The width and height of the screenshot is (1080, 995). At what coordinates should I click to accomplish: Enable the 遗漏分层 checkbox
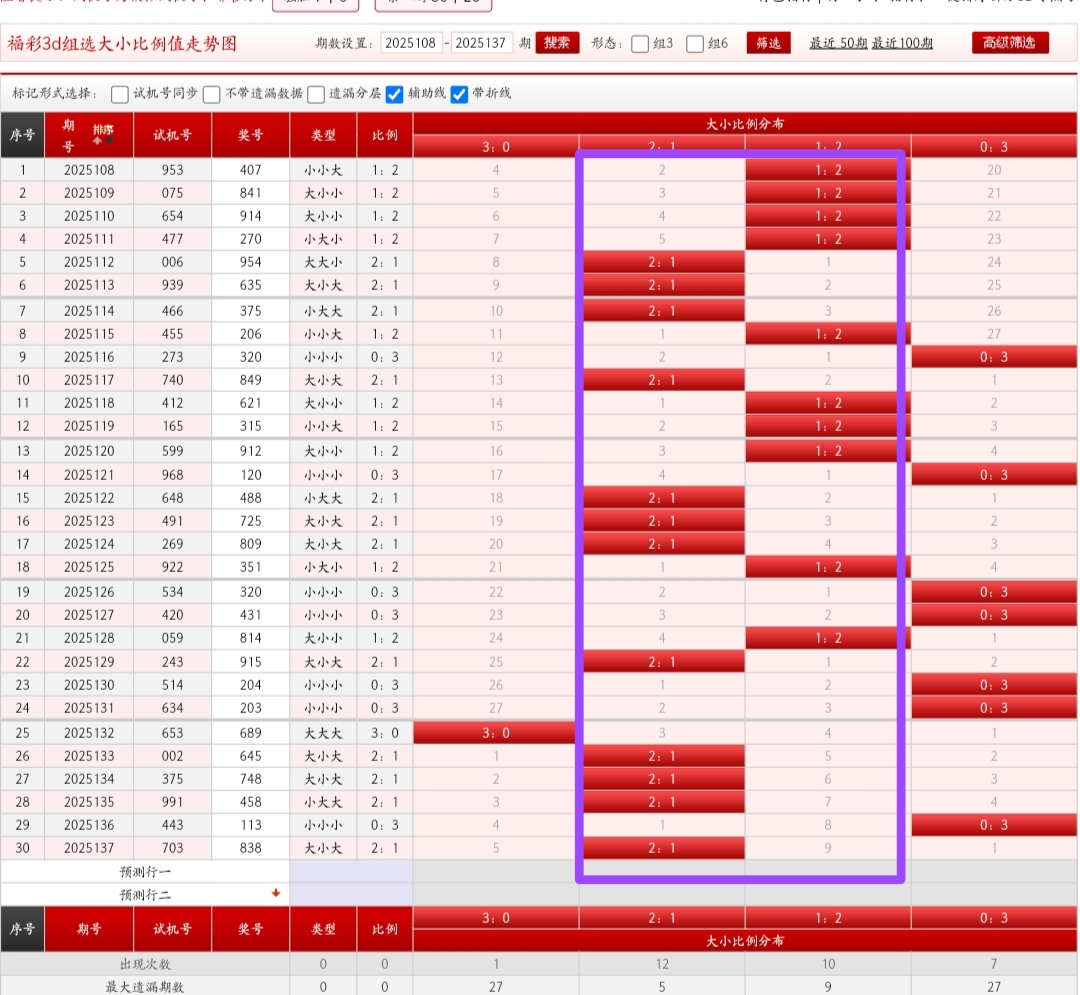[316, 94]
